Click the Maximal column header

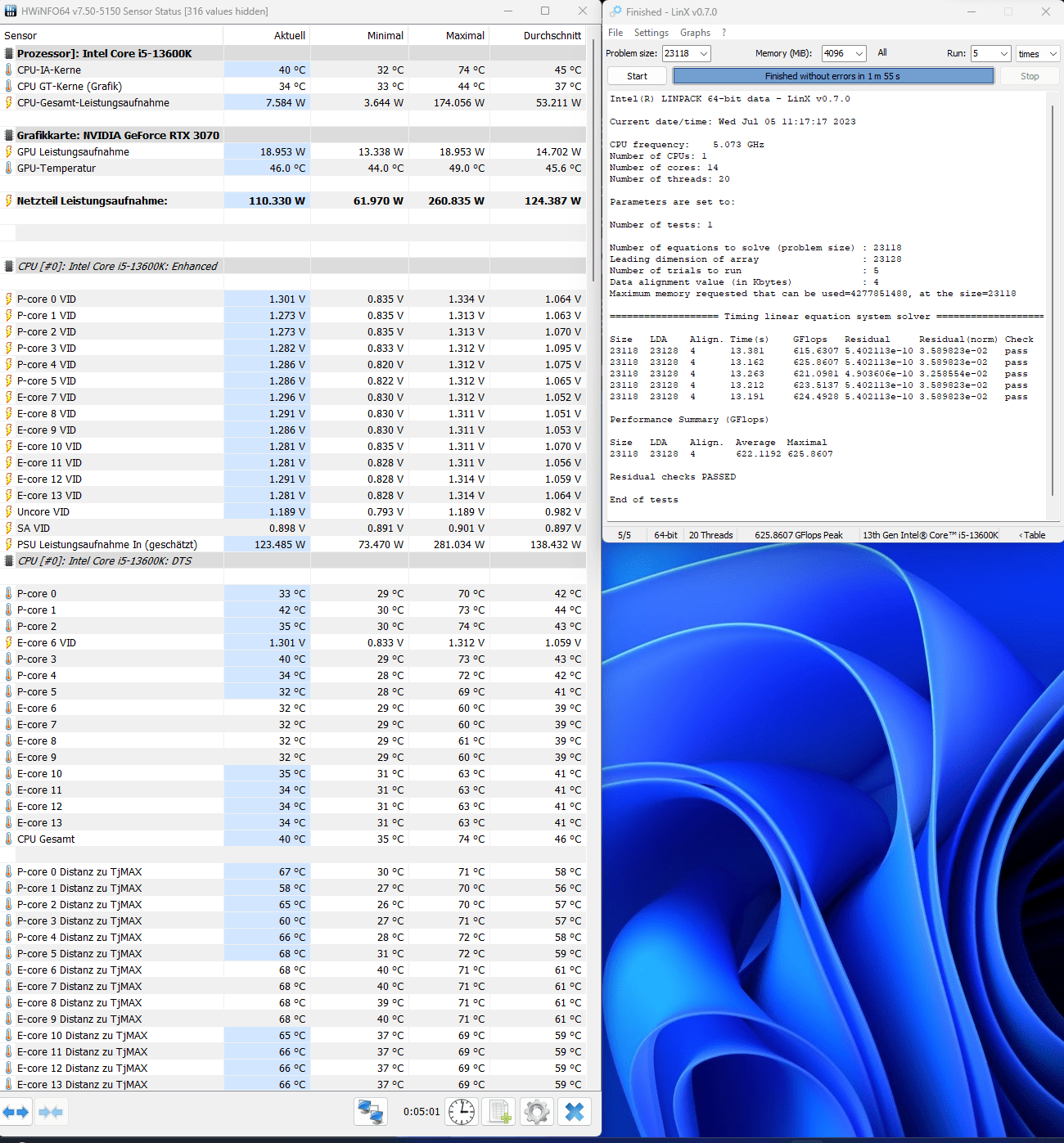[449, 35]
